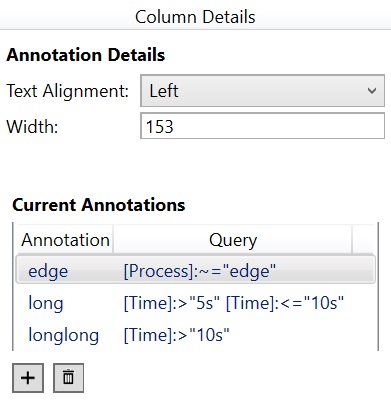
Task: Select the longlong annotation row
Action: point(196,335)
